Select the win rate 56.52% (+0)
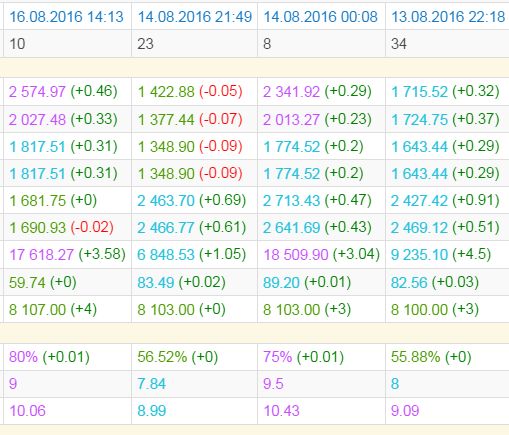This screenshot has width=509, height=435. [178, 357]
